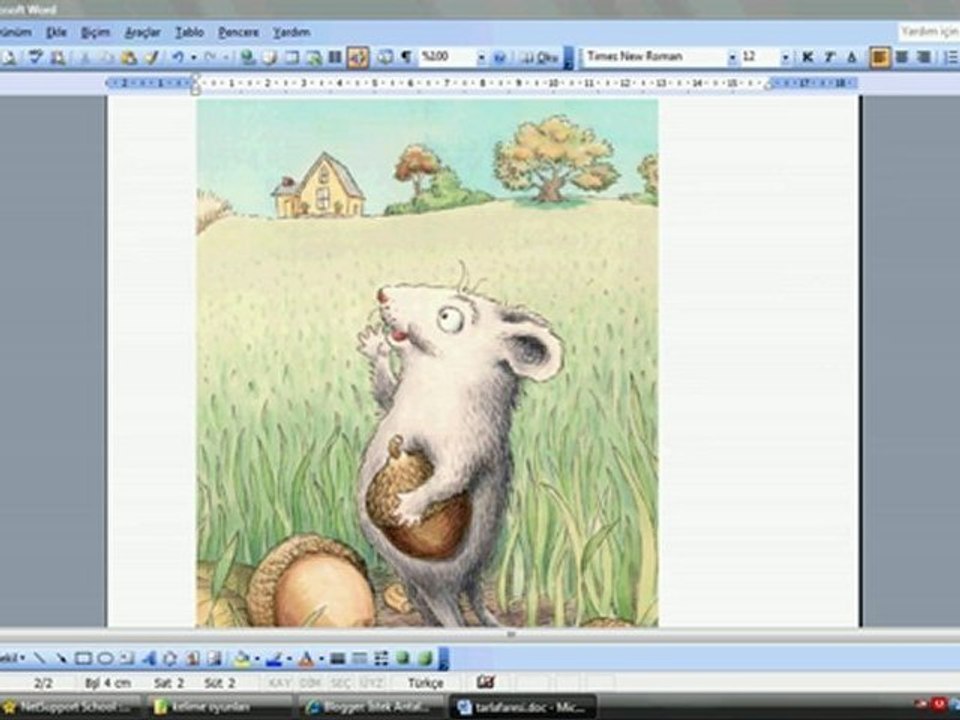Open the Pencere menu
This screenshot has height=720, width=960.
[x=239, y=32]
